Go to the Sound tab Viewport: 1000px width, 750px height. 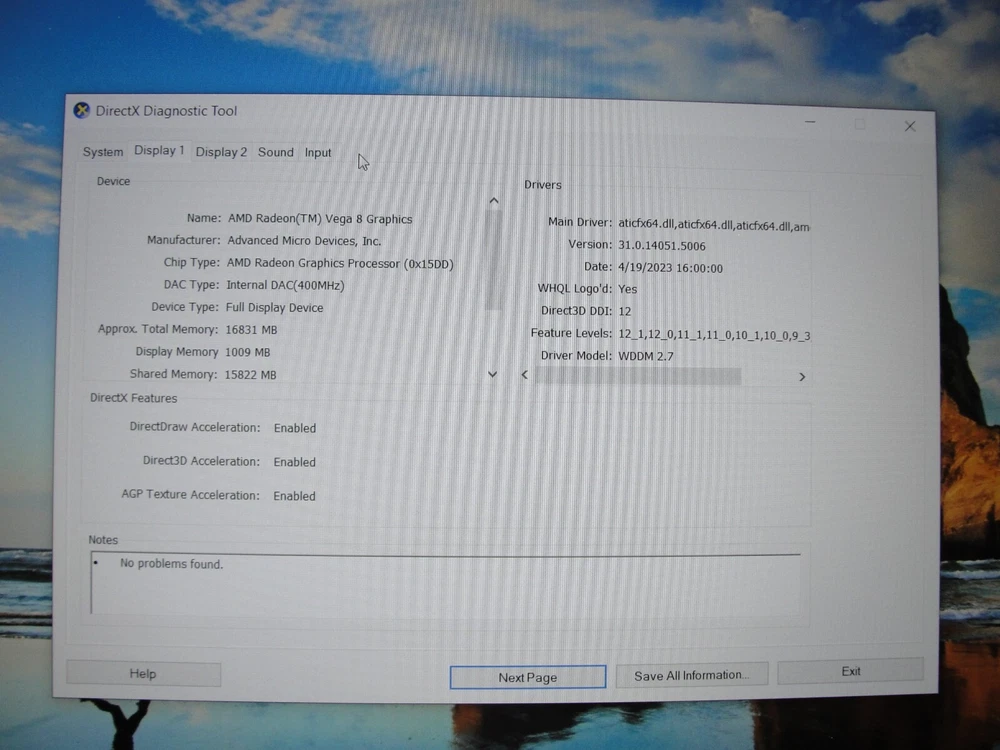pyautogui.click(x=276, y=152)
